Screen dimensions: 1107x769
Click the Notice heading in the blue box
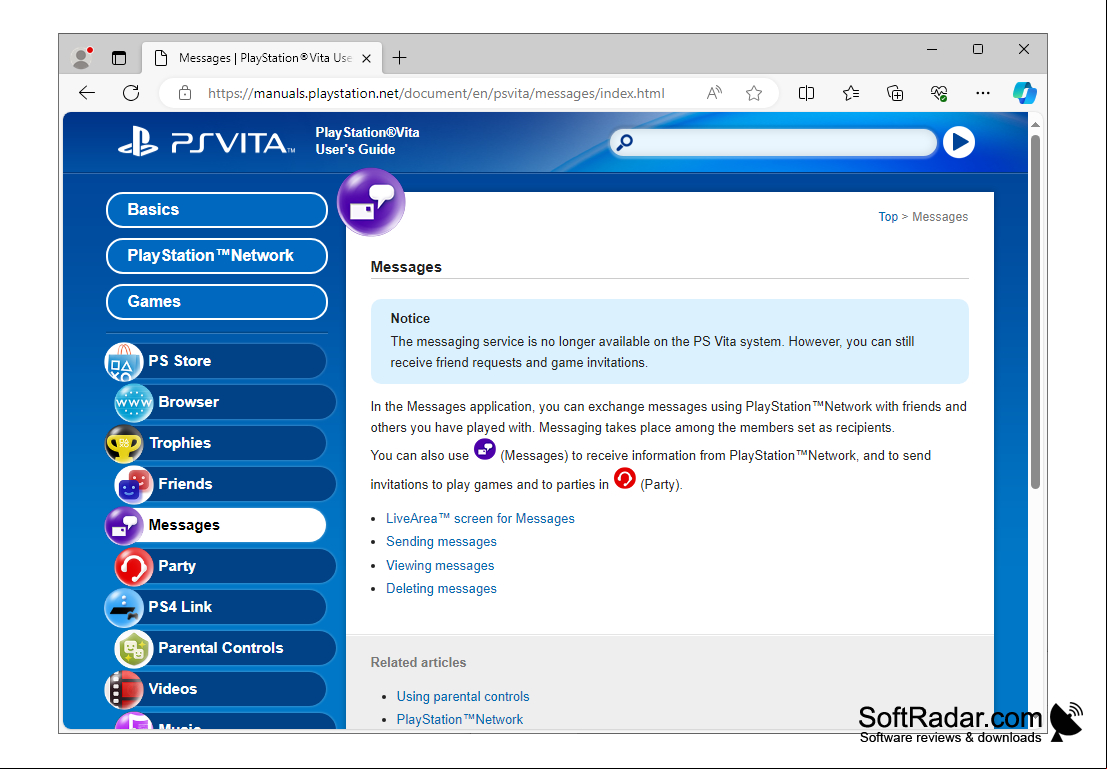tap(410, 318)
